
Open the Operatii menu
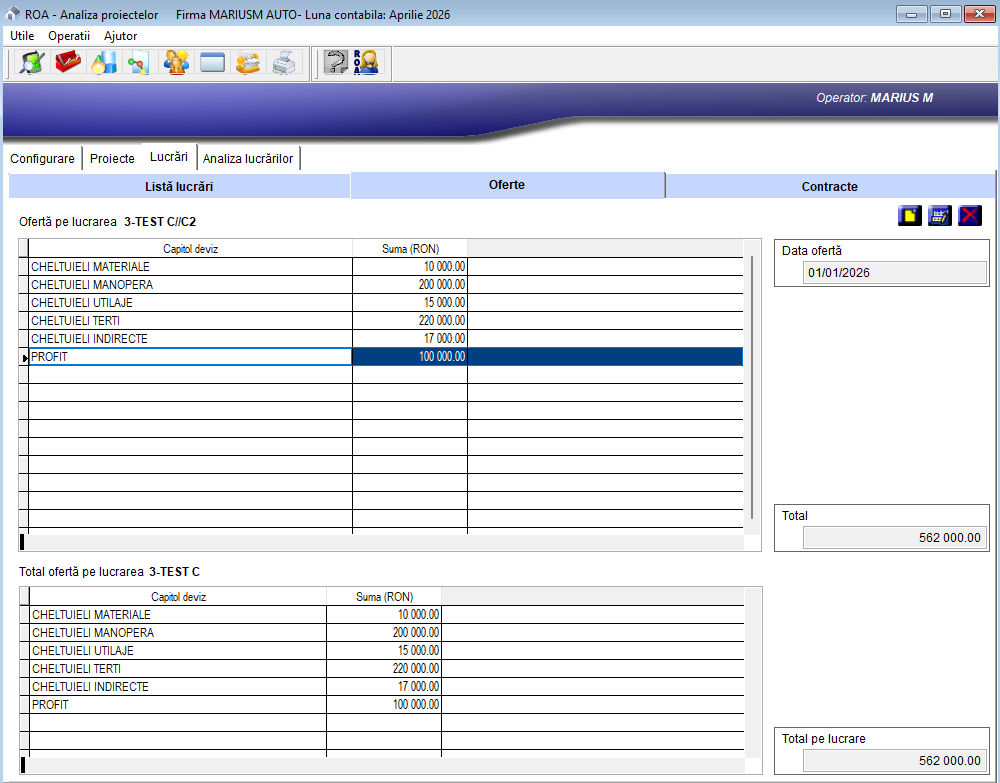coord(69,36)
